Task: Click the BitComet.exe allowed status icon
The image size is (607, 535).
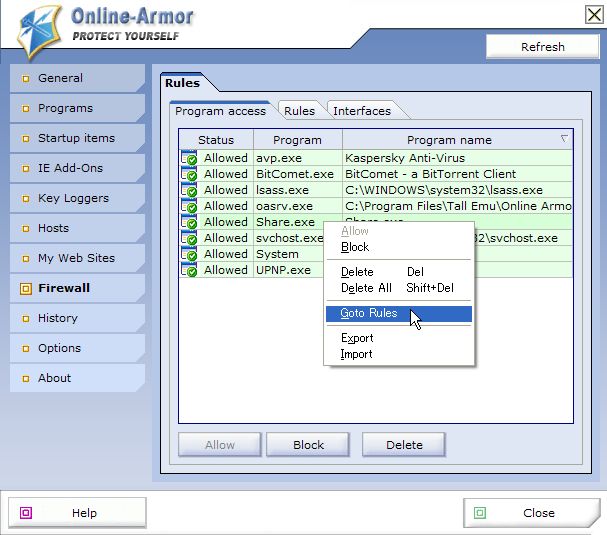Action: (x=189, y=174)
